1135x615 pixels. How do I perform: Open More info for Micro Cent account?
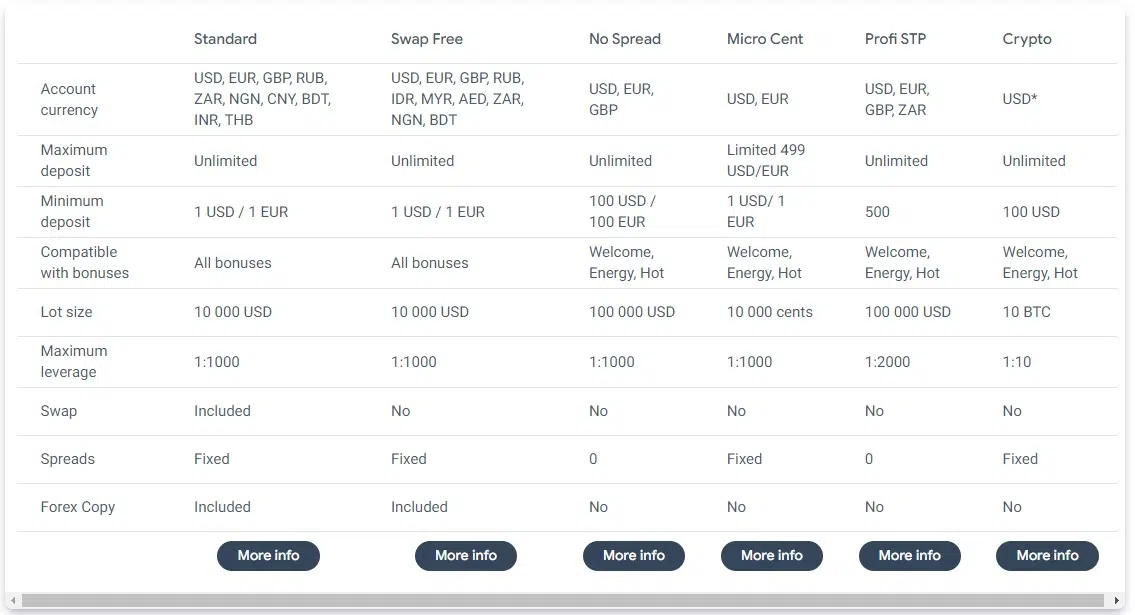coord(771,556)
